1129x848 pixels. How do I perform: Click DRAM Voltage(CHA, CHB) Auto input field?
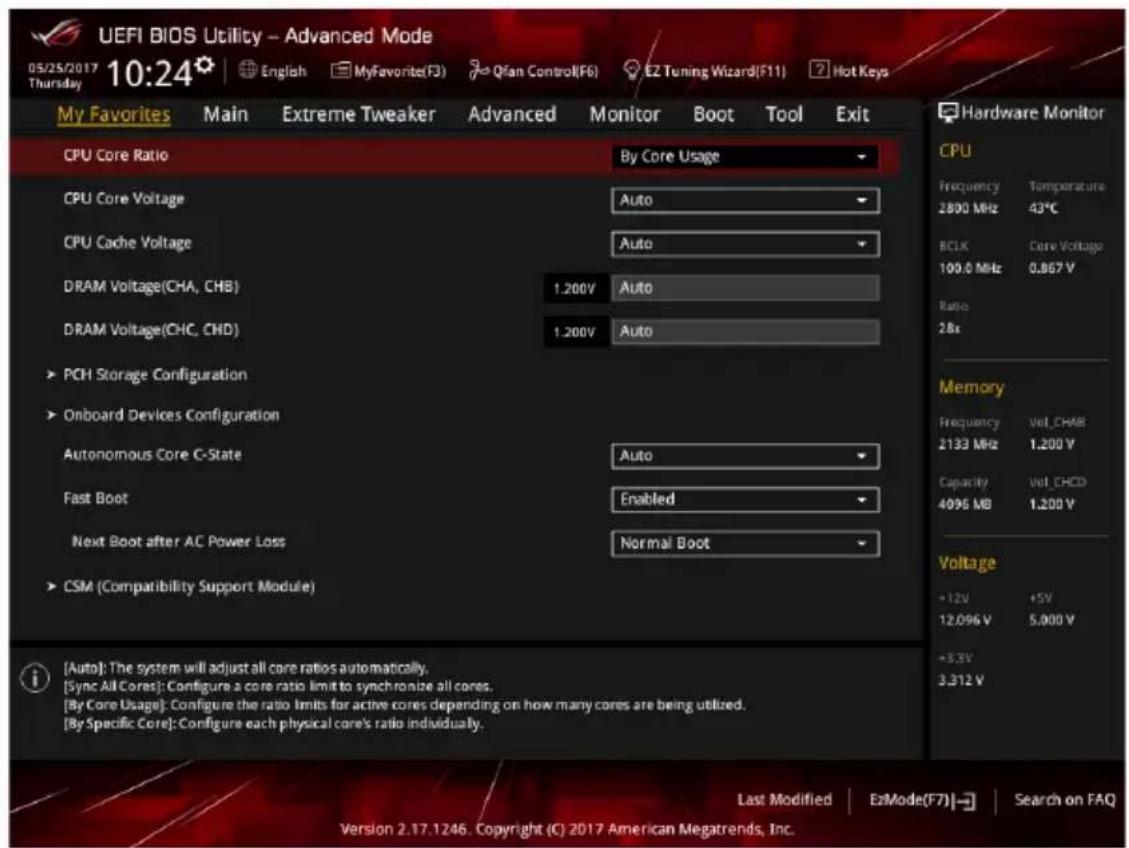click(x=745, y=288)
